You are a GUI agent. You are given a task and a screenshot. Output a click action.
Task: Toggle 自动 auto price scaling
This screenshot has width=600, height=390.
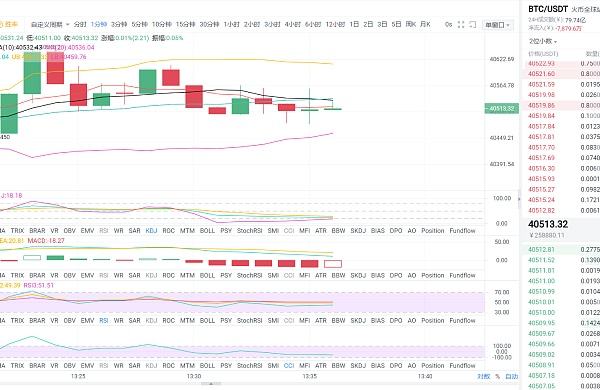(512, 377)
